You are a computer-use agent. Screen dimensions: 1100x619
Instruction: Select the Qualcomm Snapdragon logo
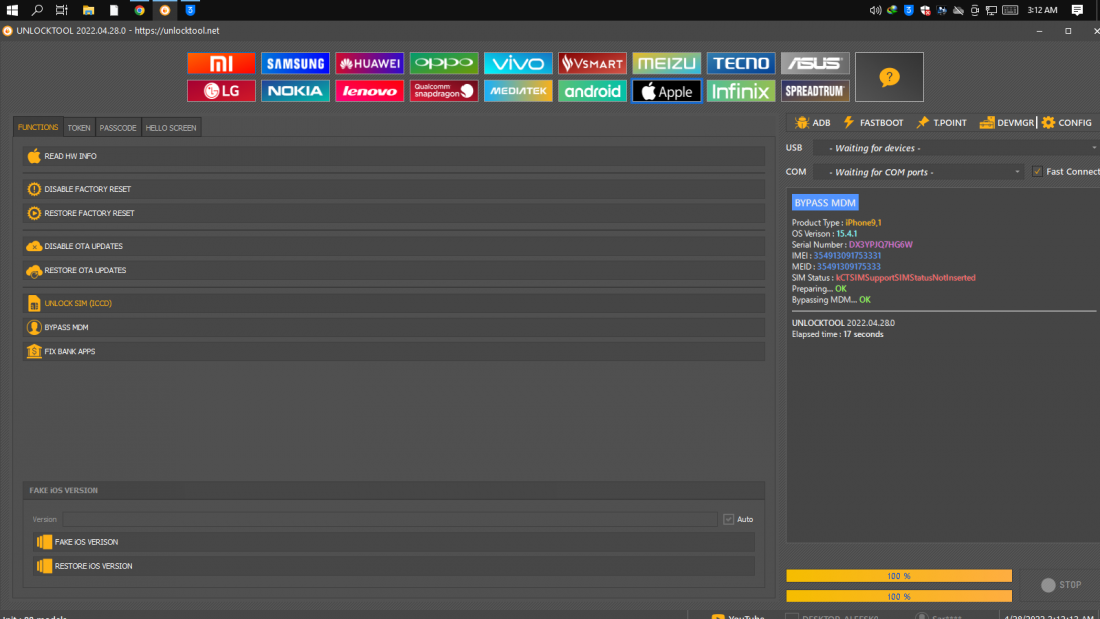pyautogui.click(x=444, y=91)
